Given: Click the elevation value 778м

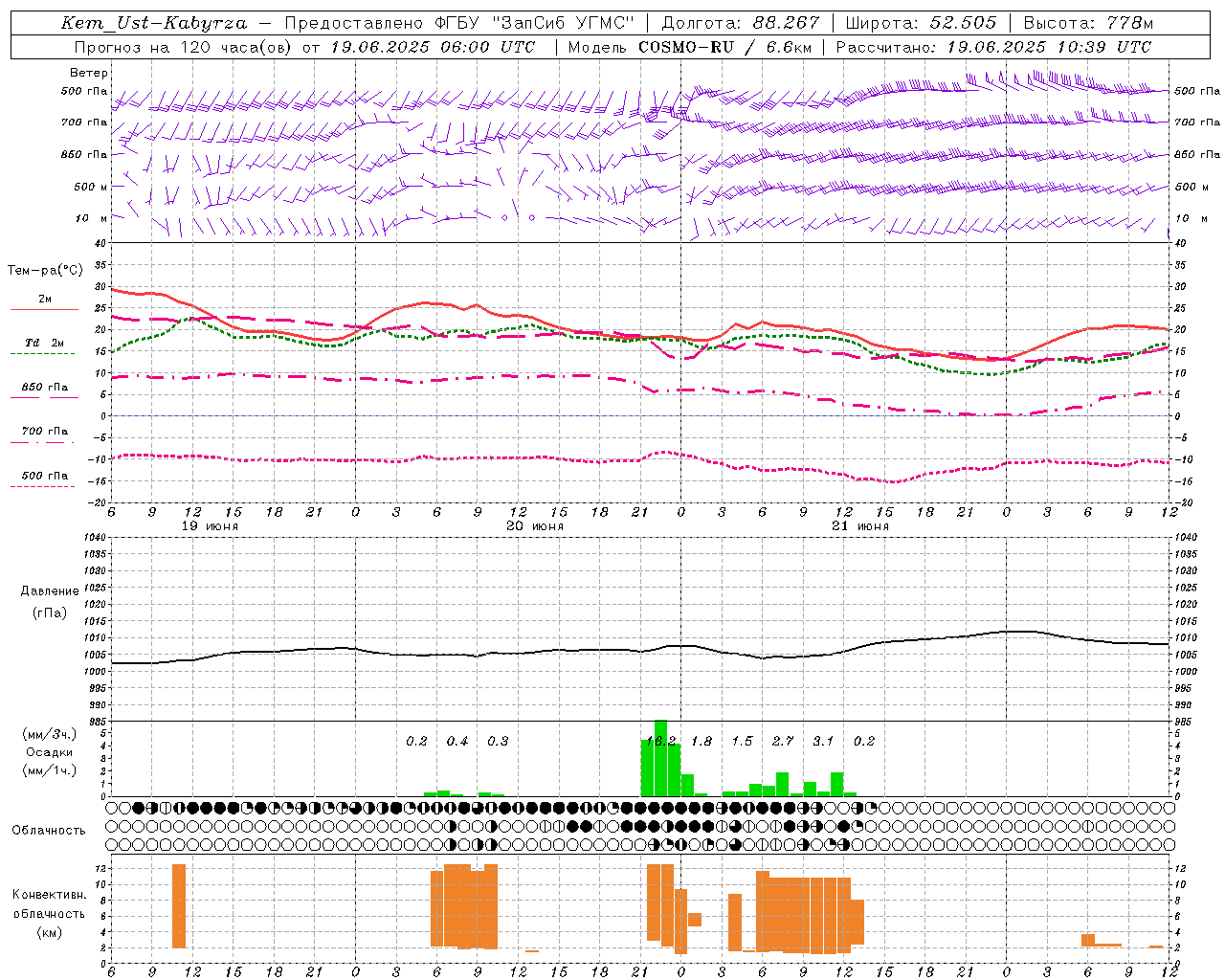Looking at the screenshot, I should [x=1129, y=23].
